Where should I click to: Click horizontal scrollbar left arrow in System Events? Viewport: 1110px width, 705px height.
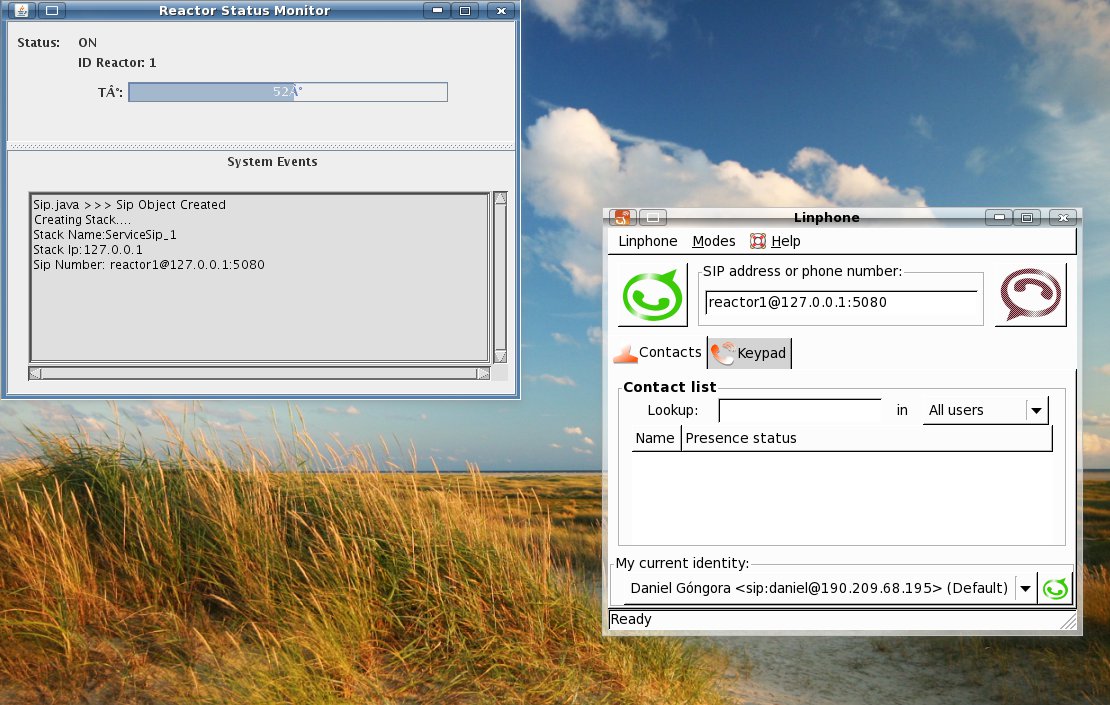35,374
